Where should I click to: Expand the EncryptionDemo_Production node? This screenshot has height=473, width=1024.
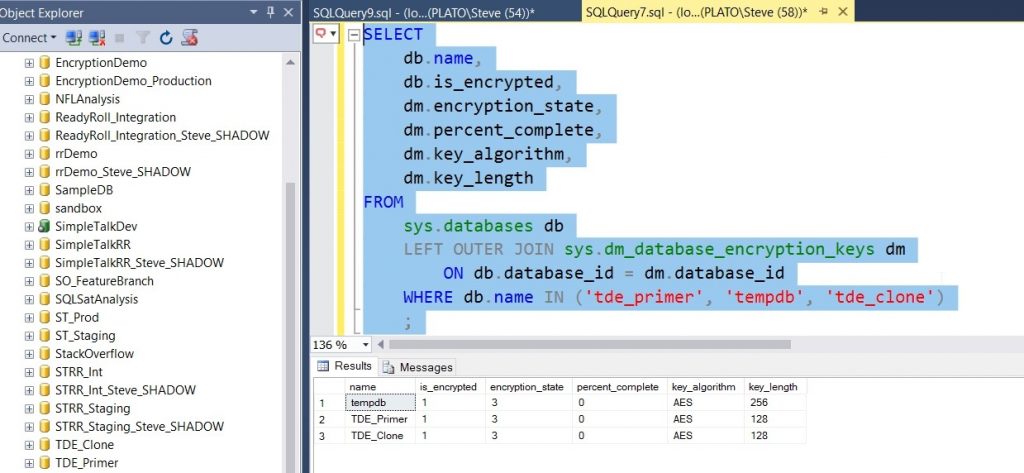pos(29,82)
